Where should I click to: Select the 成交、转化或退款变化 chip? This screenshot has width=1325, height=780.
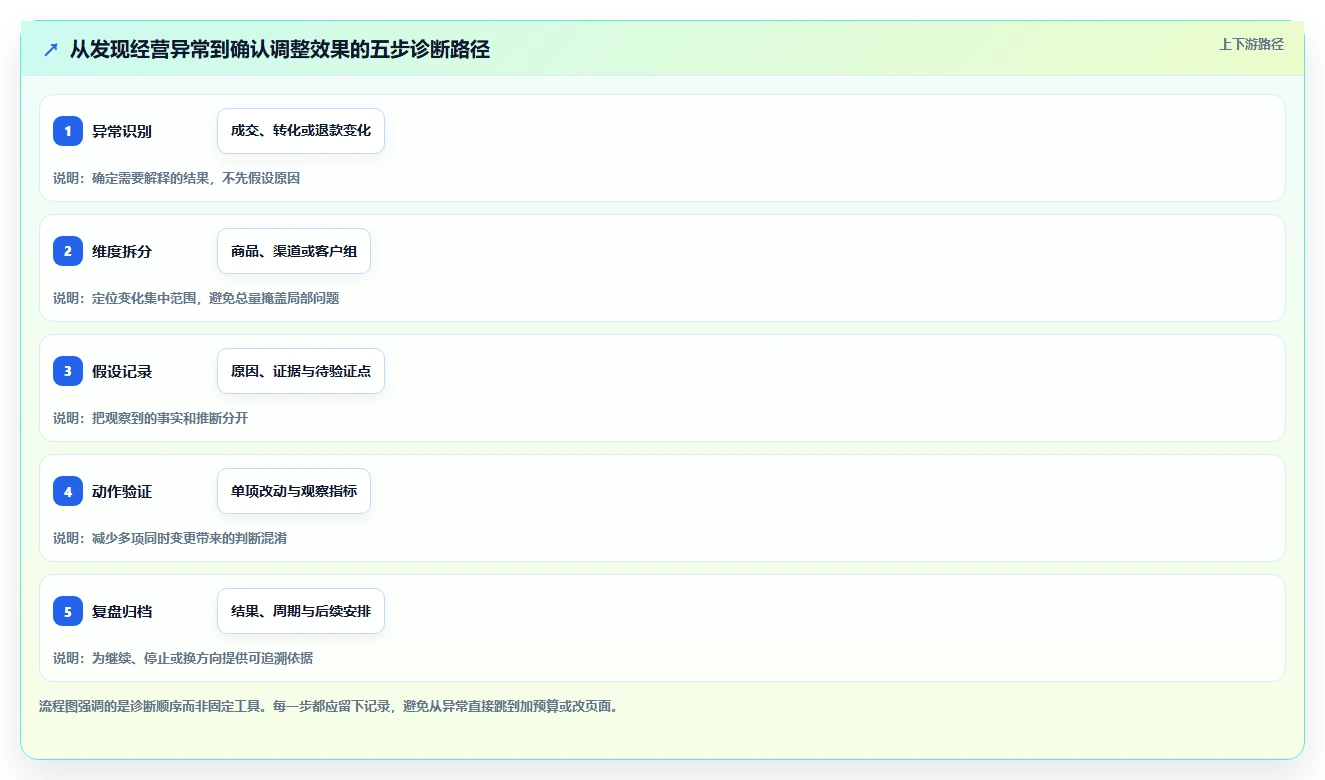(301, 131)
